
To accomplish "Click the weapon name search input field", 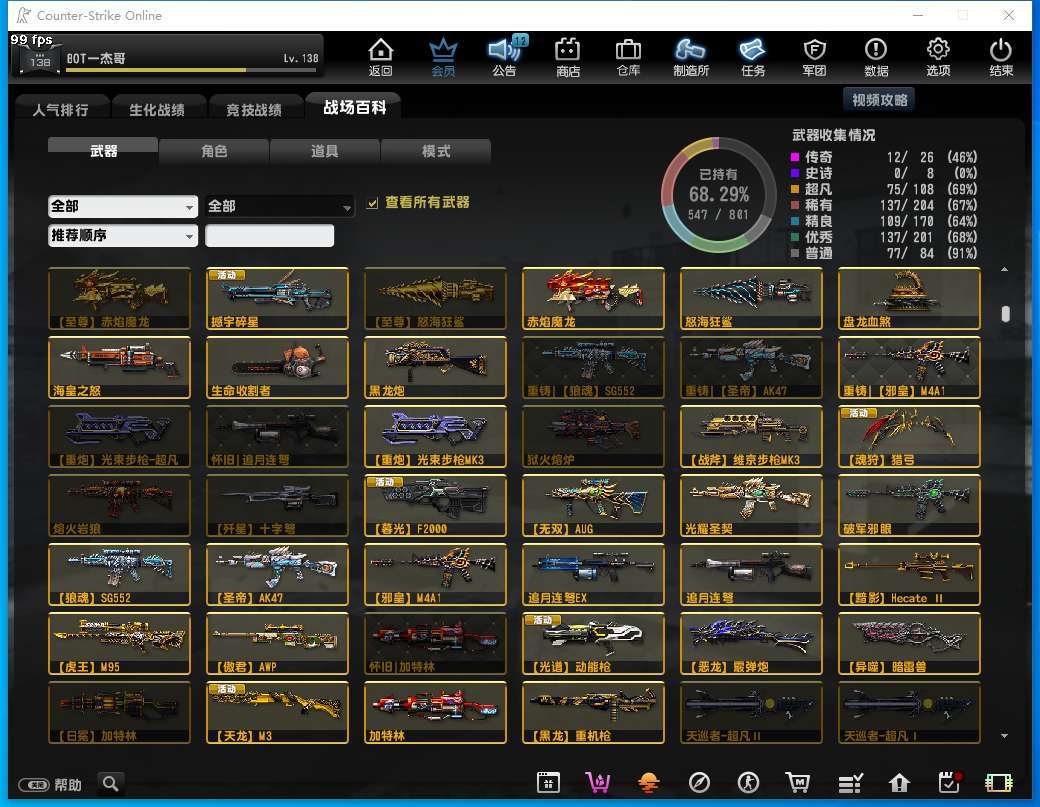I will (269, 236).
